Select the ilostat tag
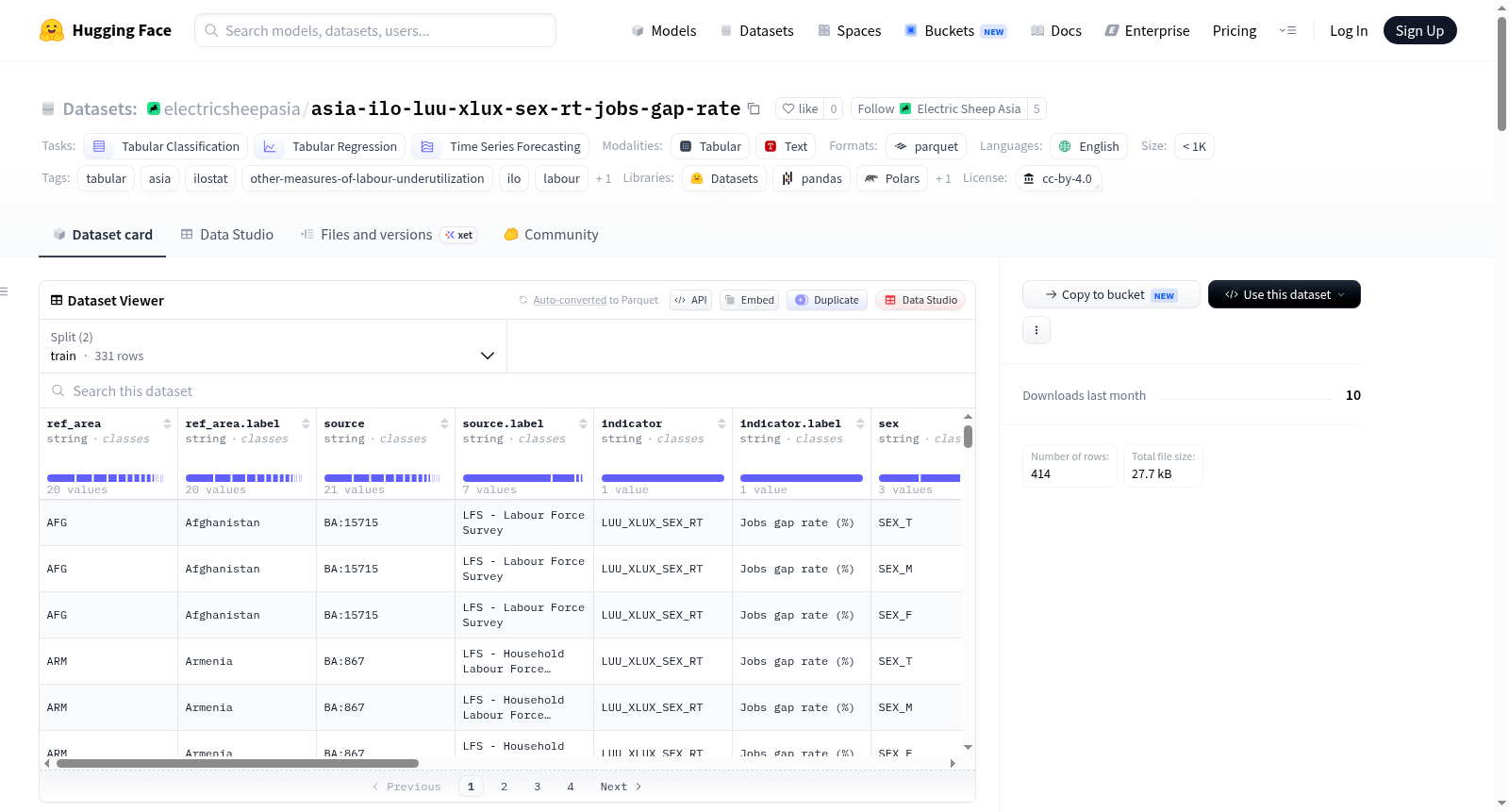The height and width of the screenshot is (812, 1509). (210, 178)
